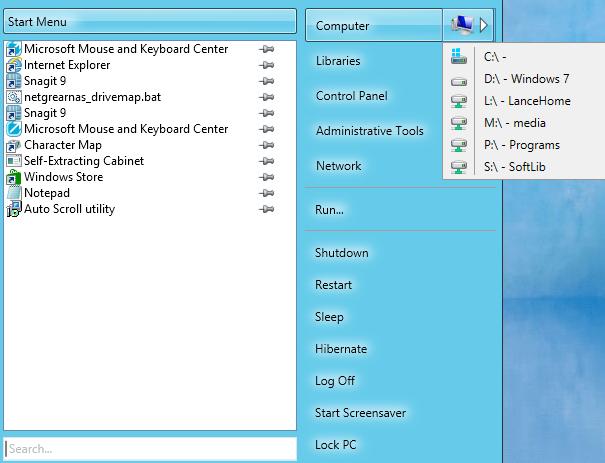This screenshot has width=605, height=463.
Task: Click the Notepad program icon
Action: pyautogui.click(x=14, y=193)
